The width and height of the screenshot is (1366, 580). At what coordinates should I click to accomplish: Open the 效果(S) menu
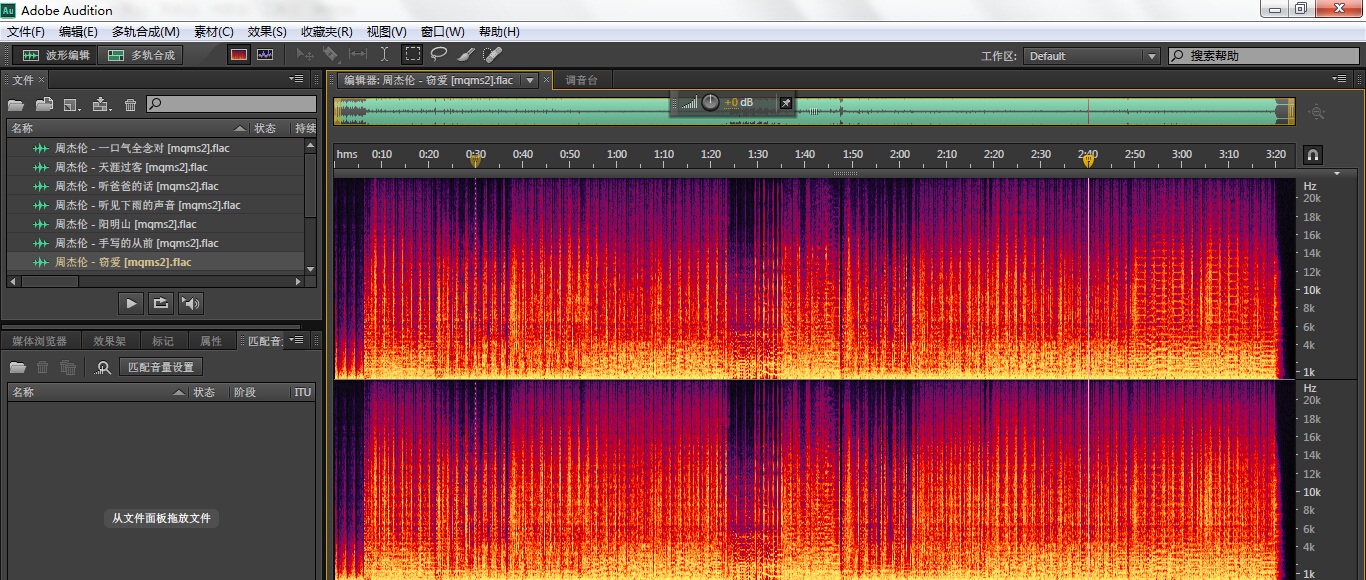click(x=267, y=32)
